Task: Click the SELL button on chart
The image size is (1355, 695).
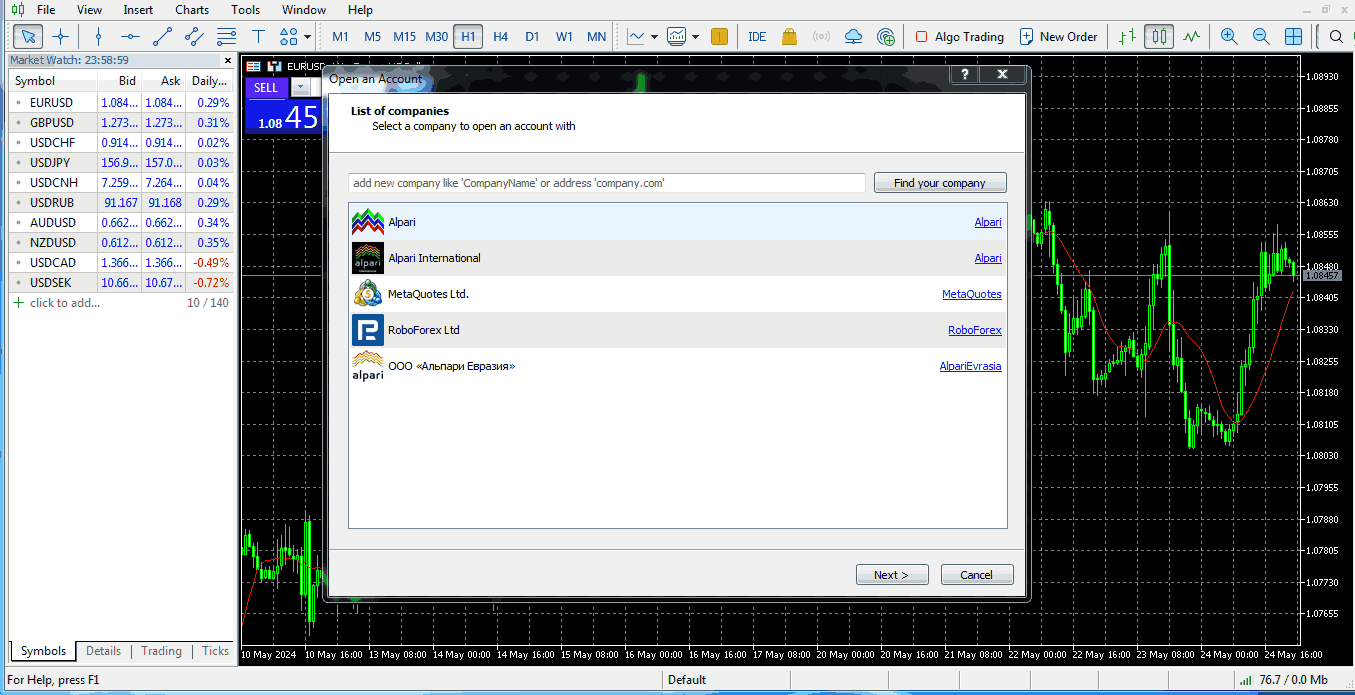Action: click(x=266, y=87)
